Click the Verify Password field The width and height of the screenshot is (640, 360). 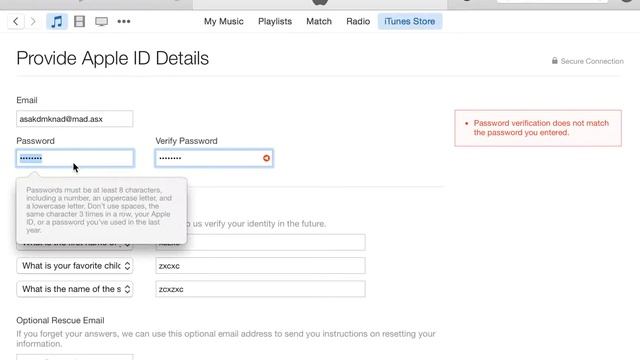(x=214, y=158)
